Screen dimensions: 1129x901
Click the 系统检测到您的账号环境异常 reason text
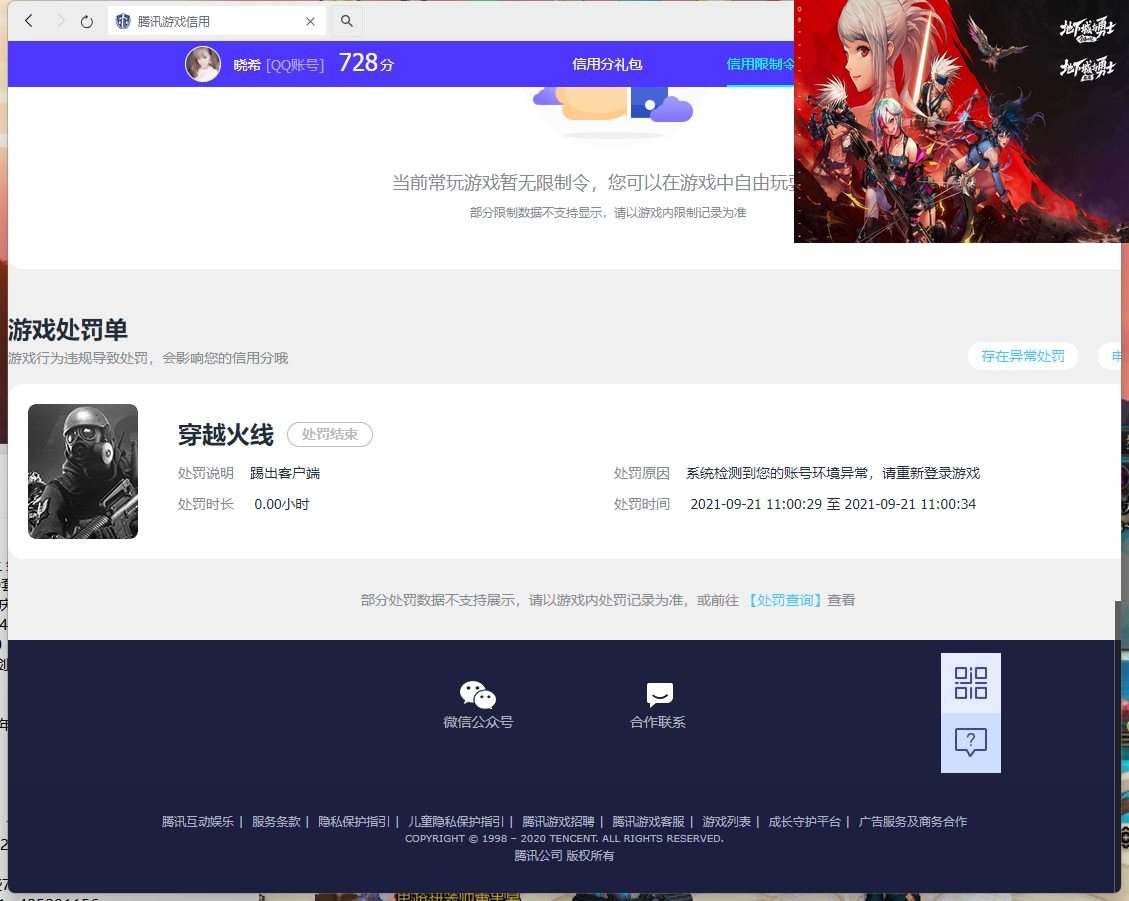click(x=833, y=473)
